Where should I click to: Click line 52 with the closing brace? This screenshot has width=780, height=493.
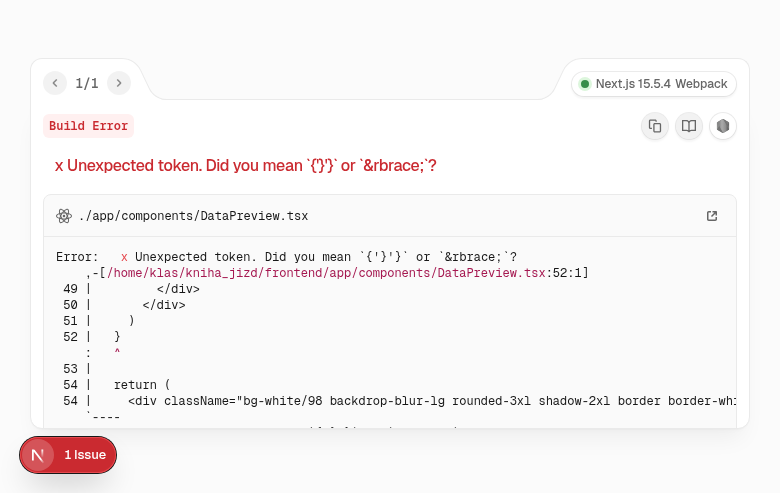coord(116,337)
